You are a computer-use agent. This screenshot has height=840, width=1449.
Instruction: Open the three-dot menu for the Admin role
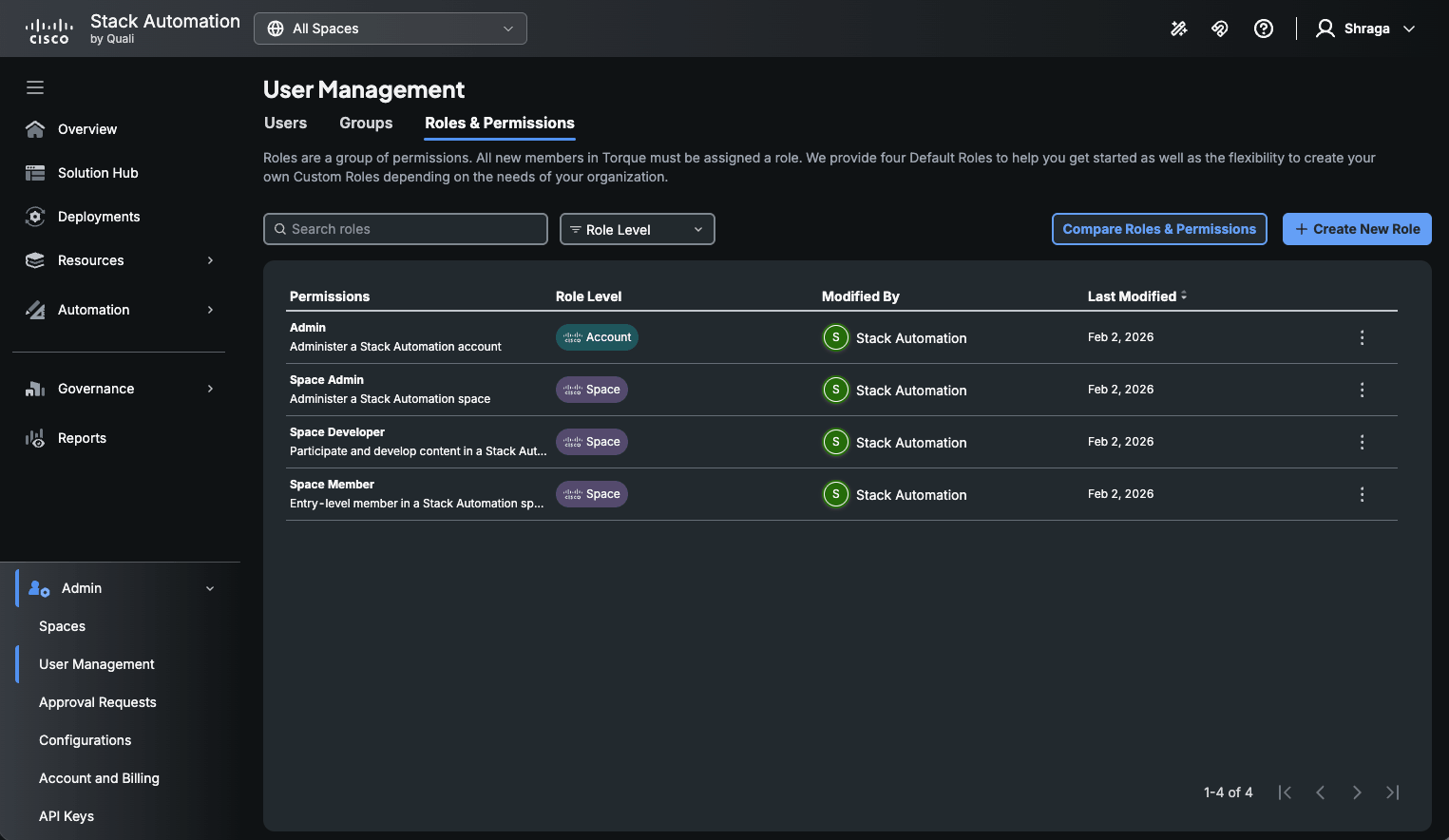click(1362, 337)
